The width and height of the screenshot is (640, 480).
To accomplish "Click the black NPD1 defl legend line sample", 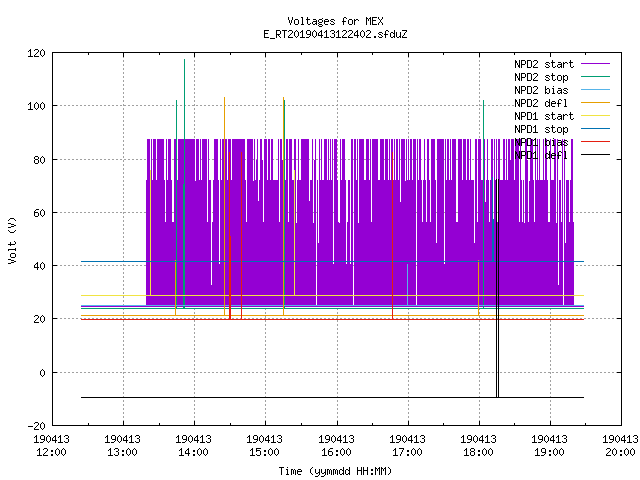I will coord(595,155).
